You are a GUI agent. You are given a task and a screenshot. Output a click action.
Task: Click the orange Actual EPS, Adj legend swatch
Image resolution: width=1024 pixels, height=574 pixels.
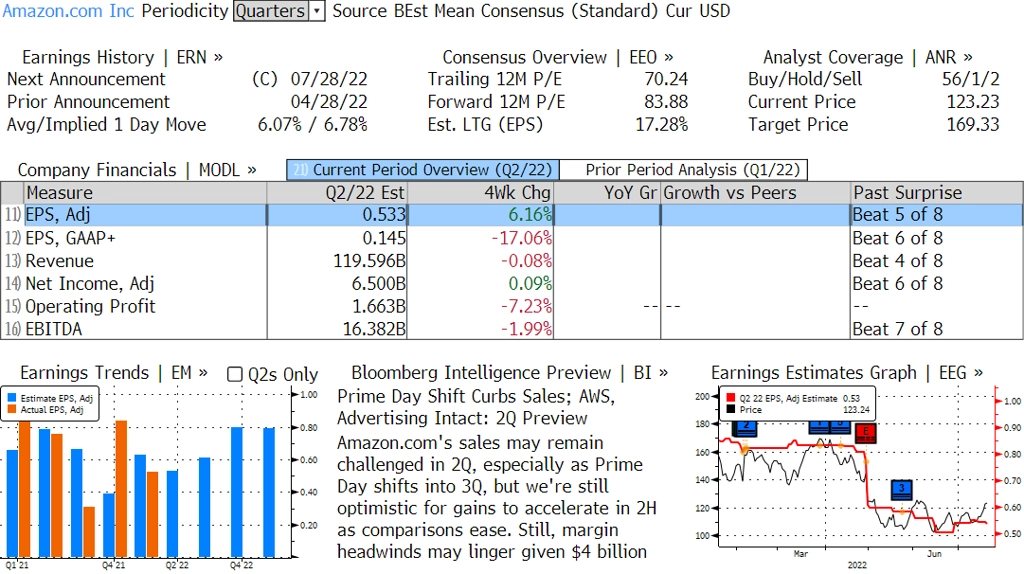point(12,409)
